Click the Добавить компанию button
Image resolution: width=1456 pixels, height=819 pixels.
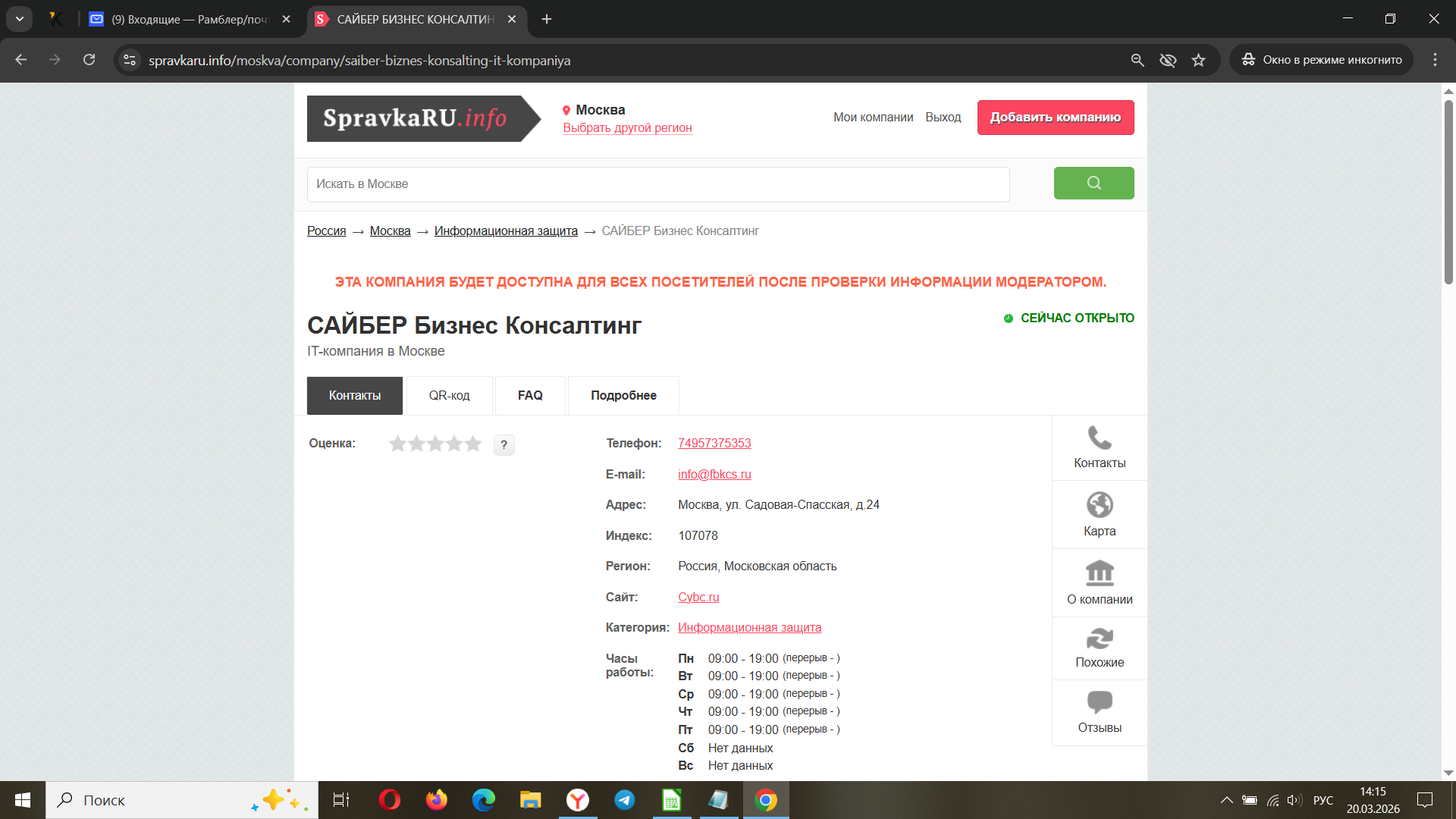click(x=1055, y=118)
